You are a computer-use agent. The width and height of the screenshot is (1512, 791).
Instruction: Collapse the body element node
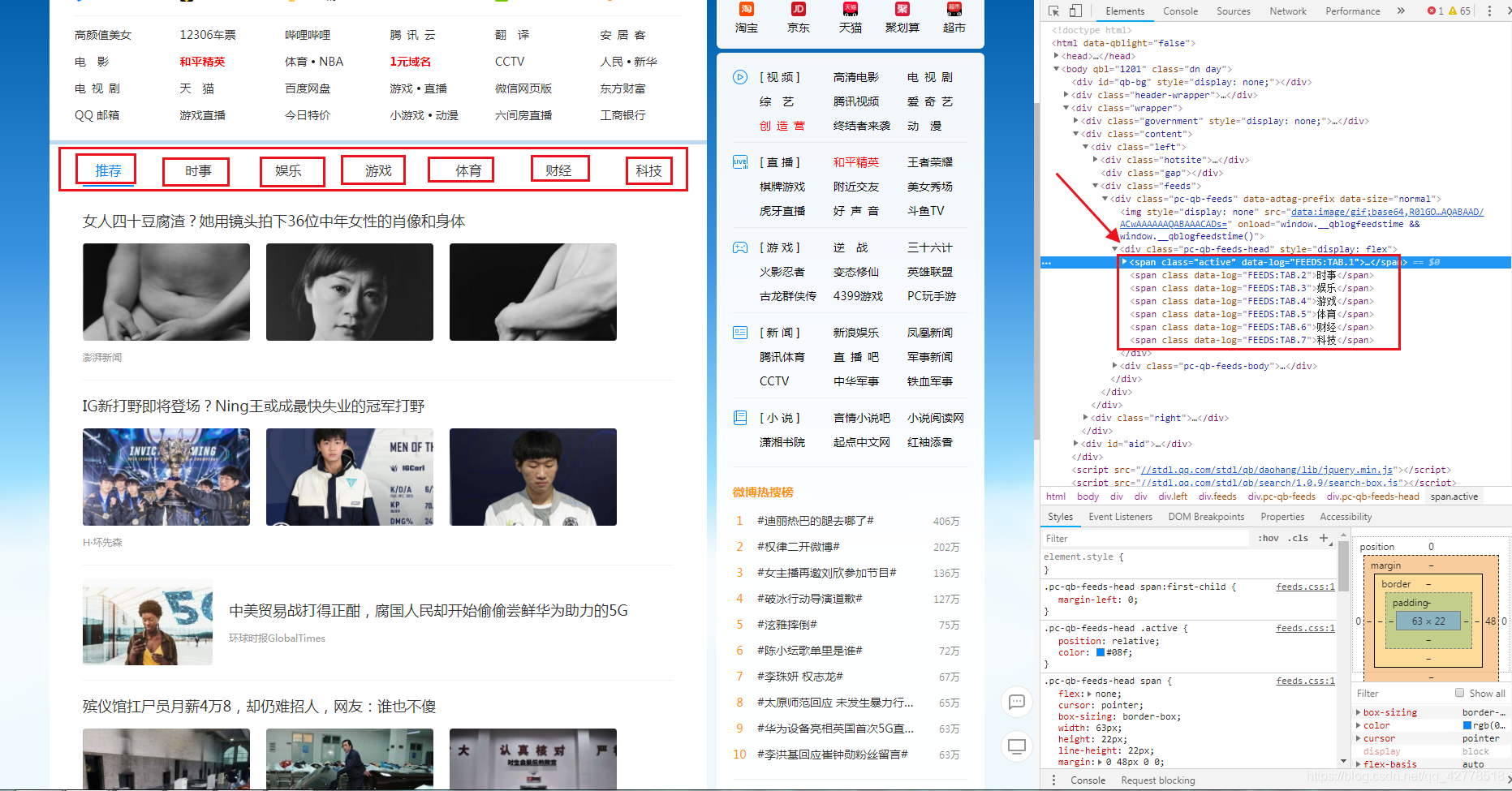click(1056, 69)
